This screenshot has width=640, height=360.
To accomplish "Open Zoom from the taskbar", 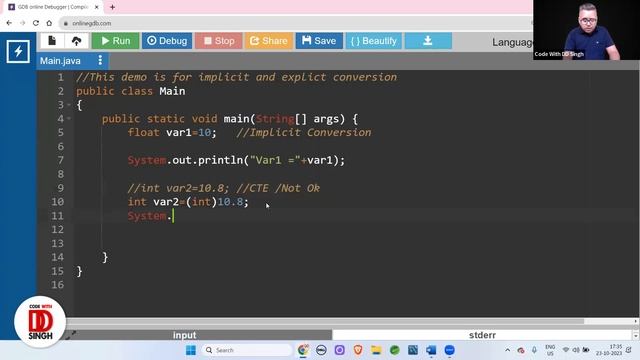I will click(449, 350).
